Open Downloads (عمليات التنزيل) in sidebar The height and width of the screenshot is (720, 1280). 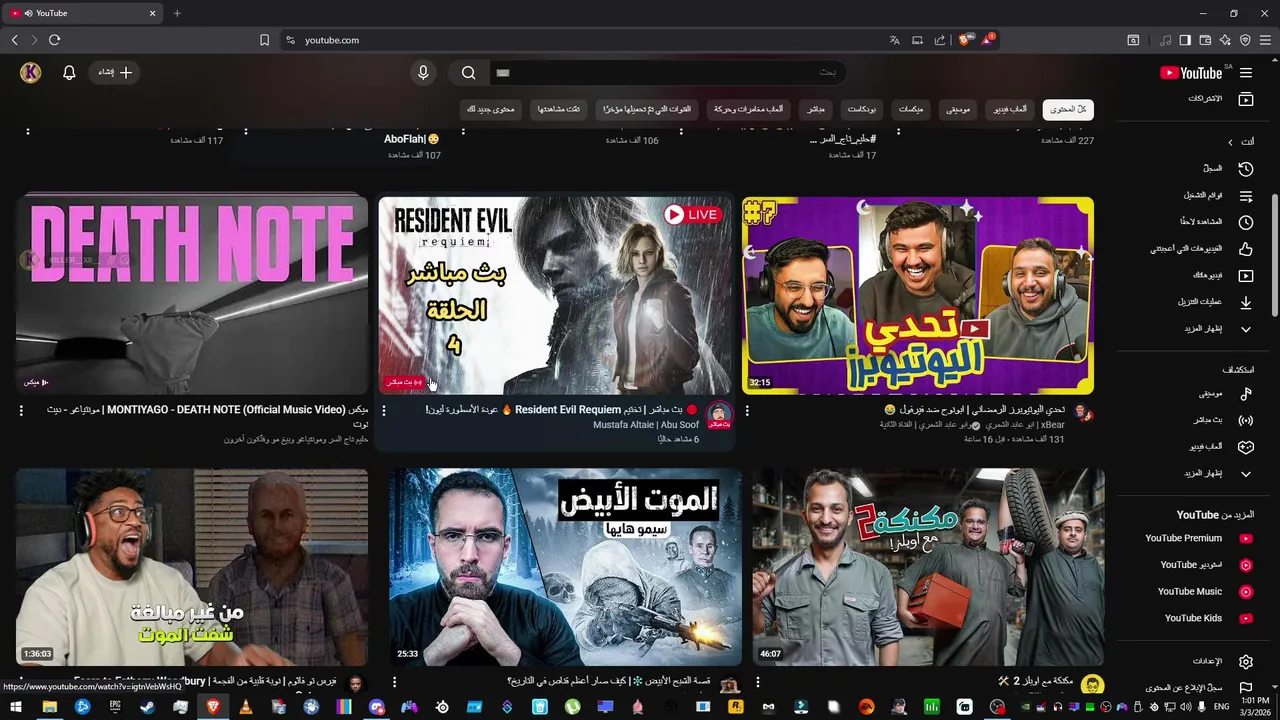coord(1215,302)
